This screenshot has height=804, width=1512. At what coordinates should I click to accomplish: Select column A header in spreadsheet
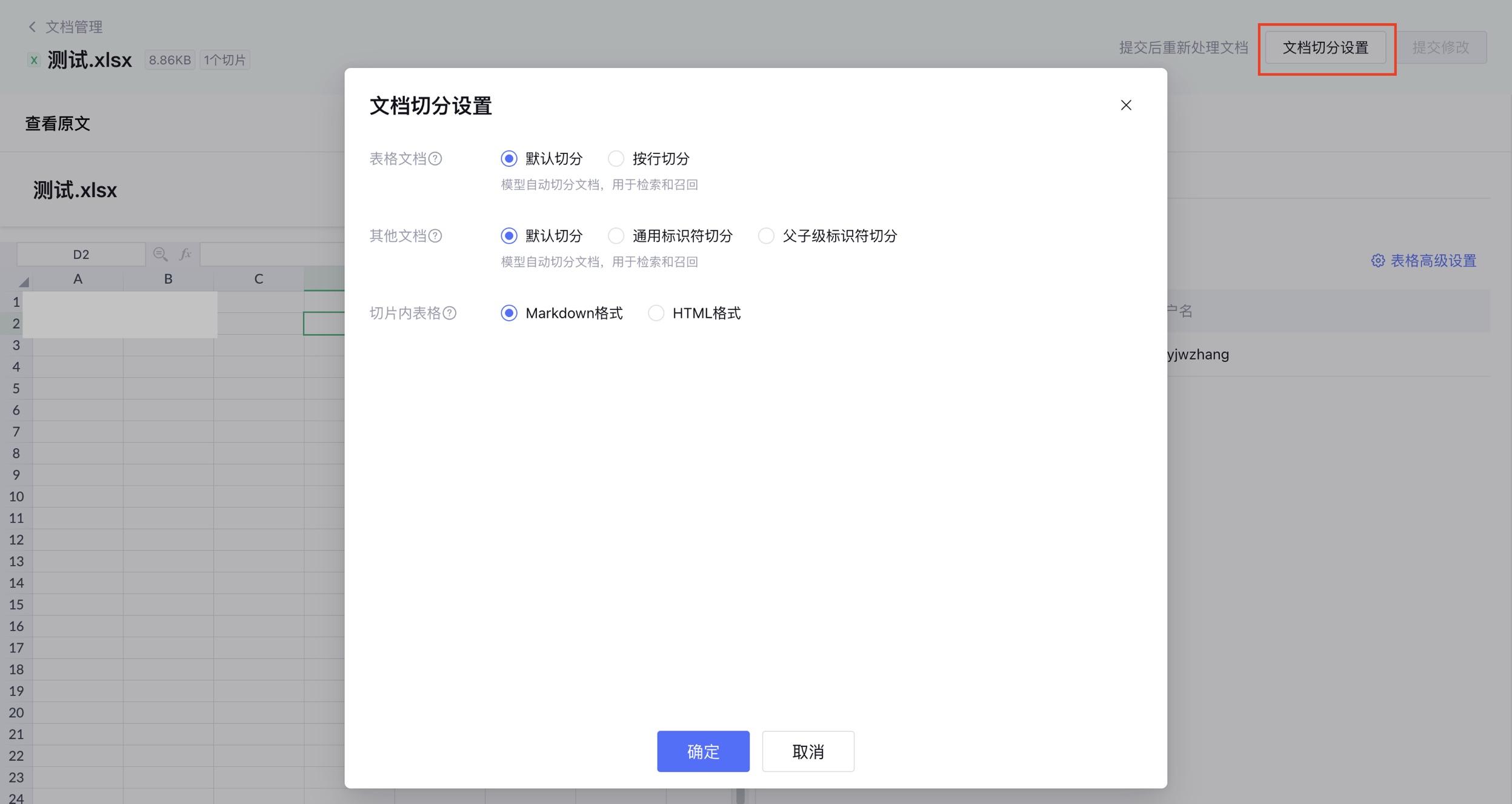point(78,279)
